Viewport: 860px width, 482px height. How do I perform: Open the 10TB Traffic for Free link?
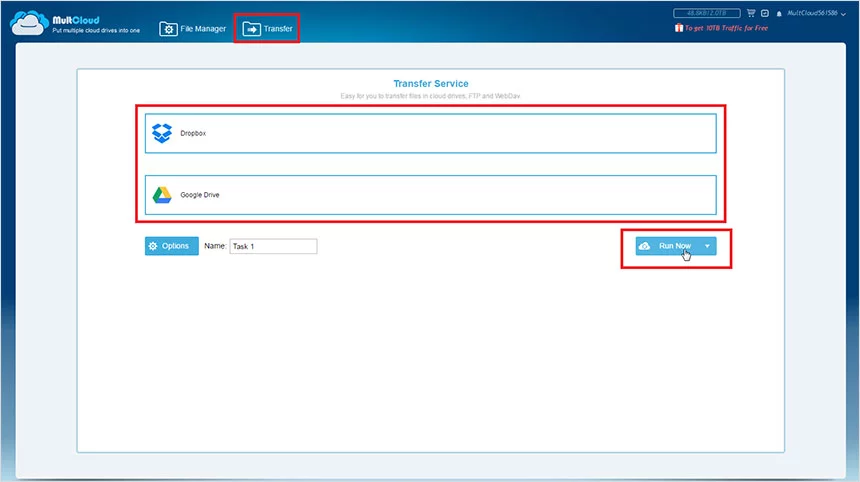726,28
